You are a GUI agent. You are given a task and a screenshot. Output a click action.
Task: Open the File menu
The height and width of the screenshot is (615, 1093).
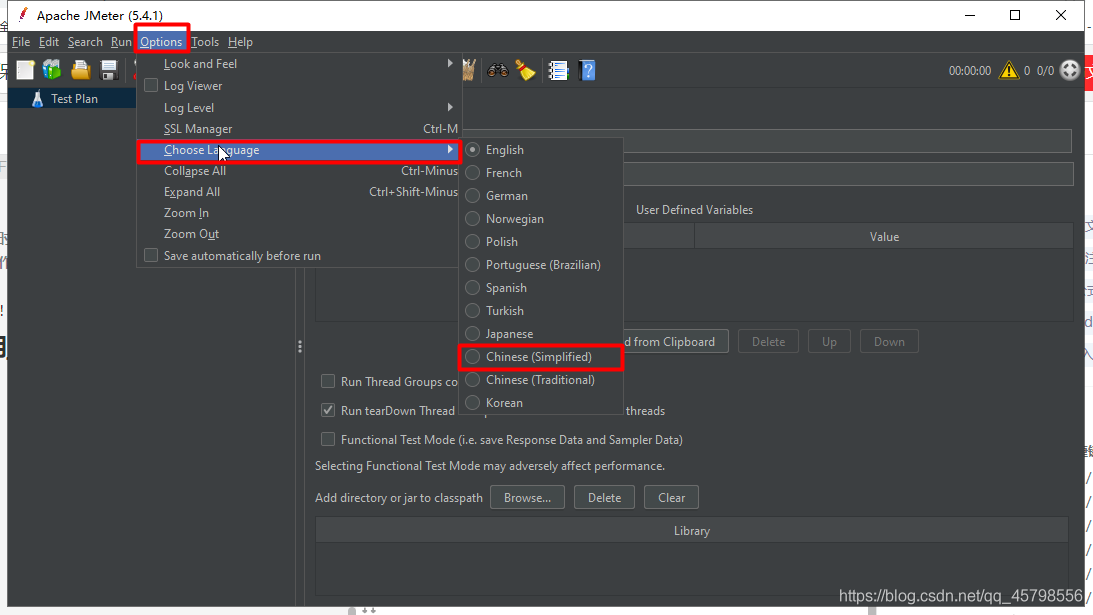[x=21, y=42]
